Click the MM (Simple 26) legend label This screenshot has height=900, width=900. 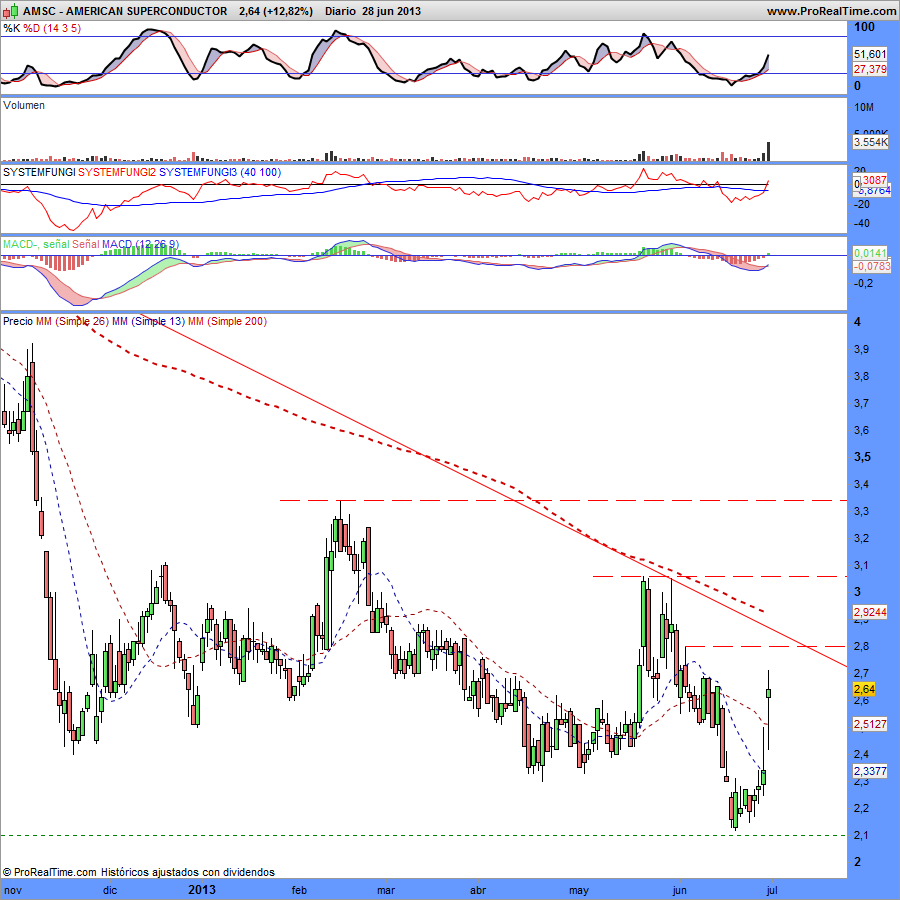72,321
